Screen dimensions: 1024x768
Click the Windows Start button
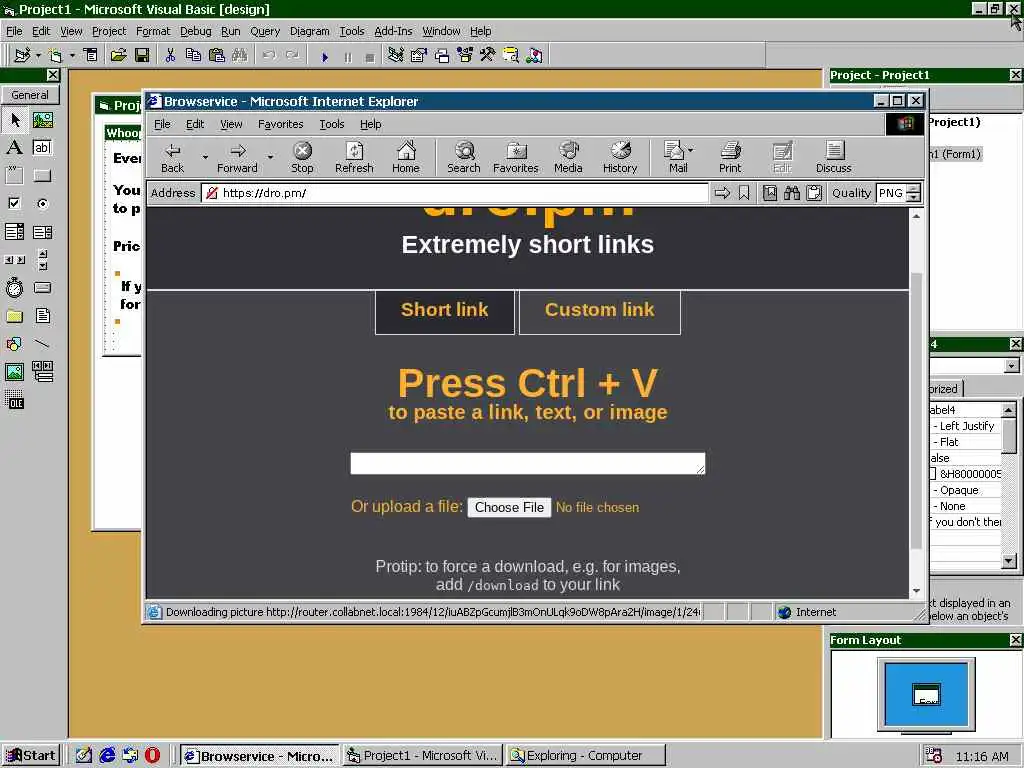pyautogui.click(x=31, y=756)
